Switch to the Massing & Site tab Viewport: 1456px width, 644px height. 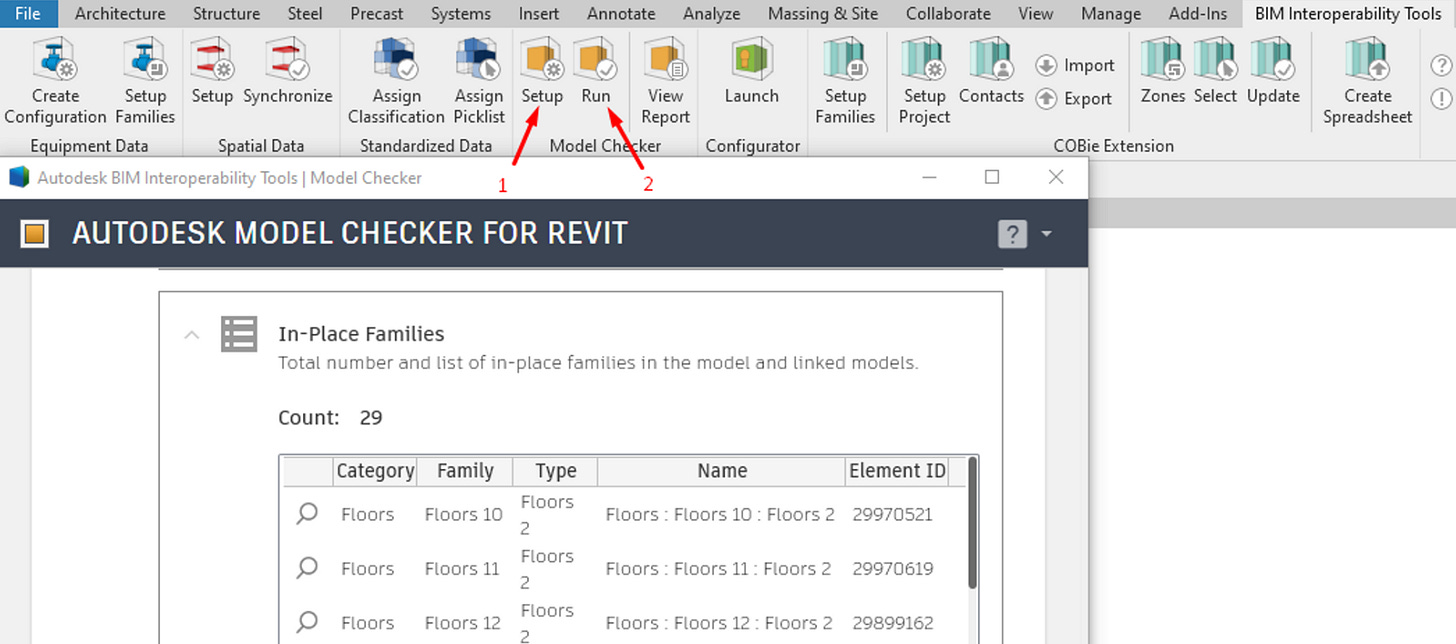coord(823,14)
